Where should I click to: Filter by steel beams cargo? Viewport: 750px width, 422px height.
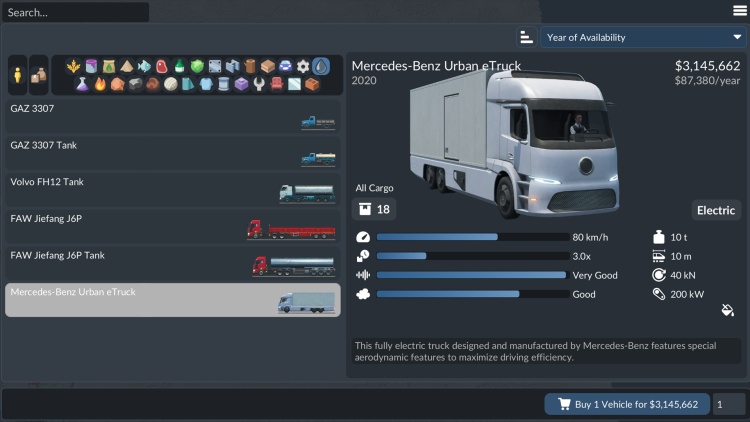pos(232,66)
